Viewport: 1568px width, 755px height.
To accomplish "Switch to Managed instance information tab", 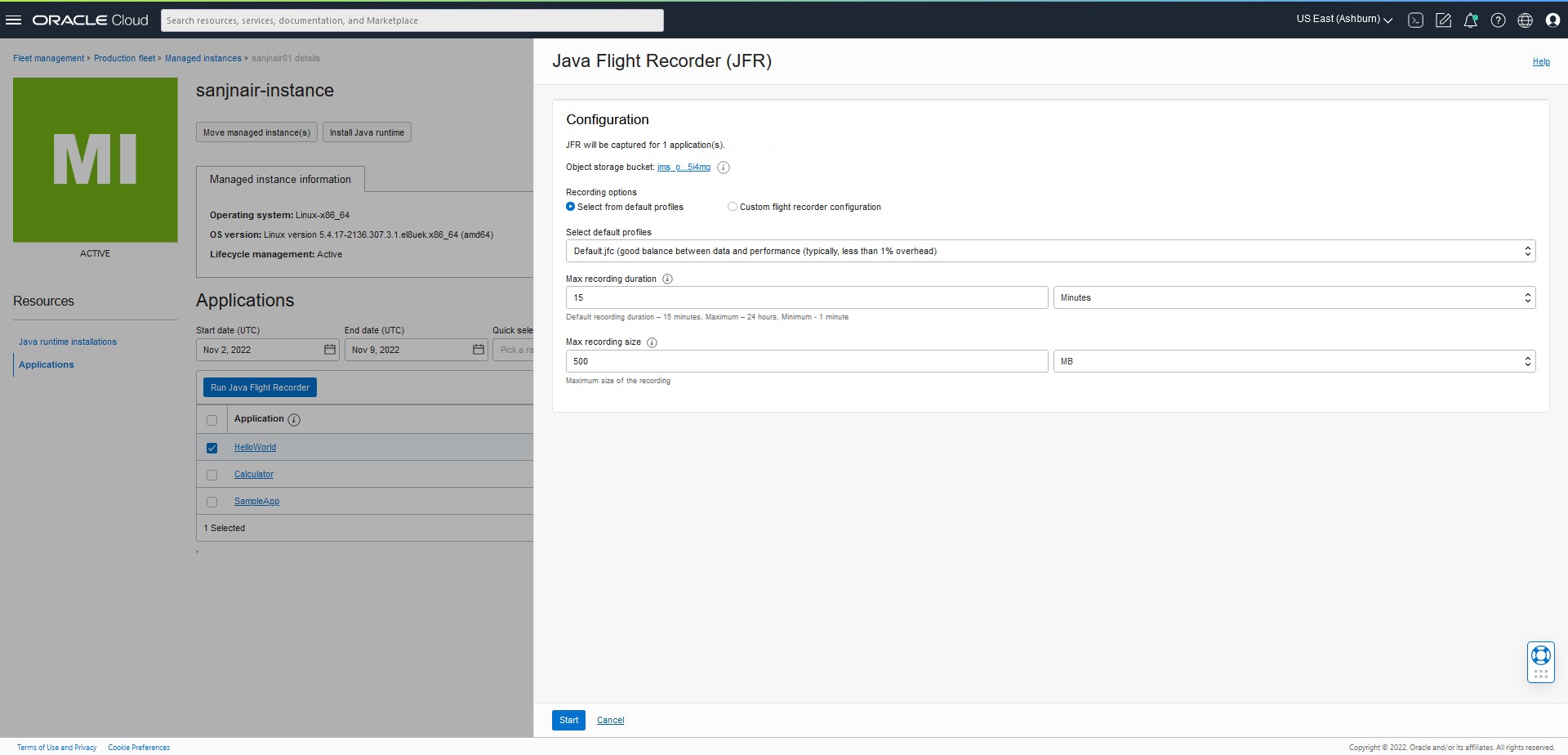I will point(280,180).
